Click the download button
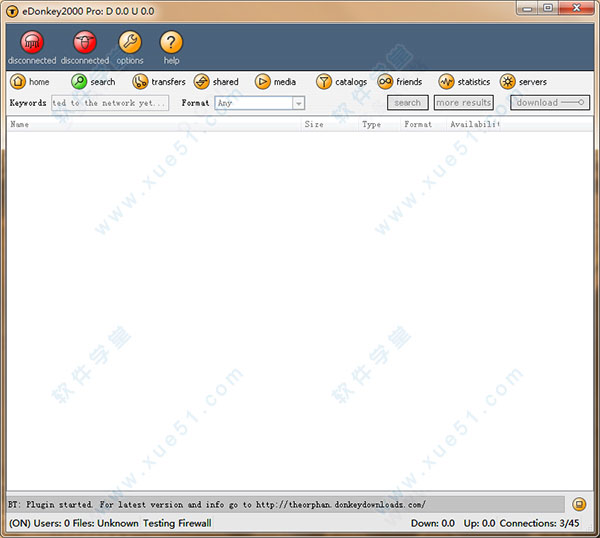 [550, 103]
